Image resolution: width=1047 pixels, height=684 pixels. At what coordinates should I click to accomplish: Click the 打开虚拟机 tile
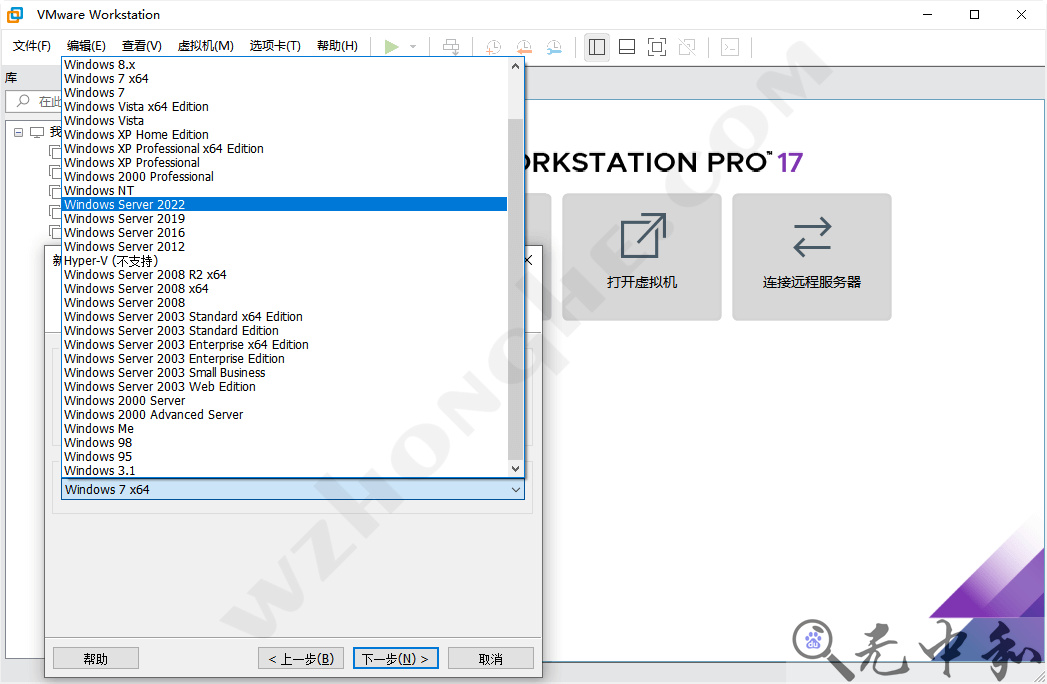coord(641,257)
